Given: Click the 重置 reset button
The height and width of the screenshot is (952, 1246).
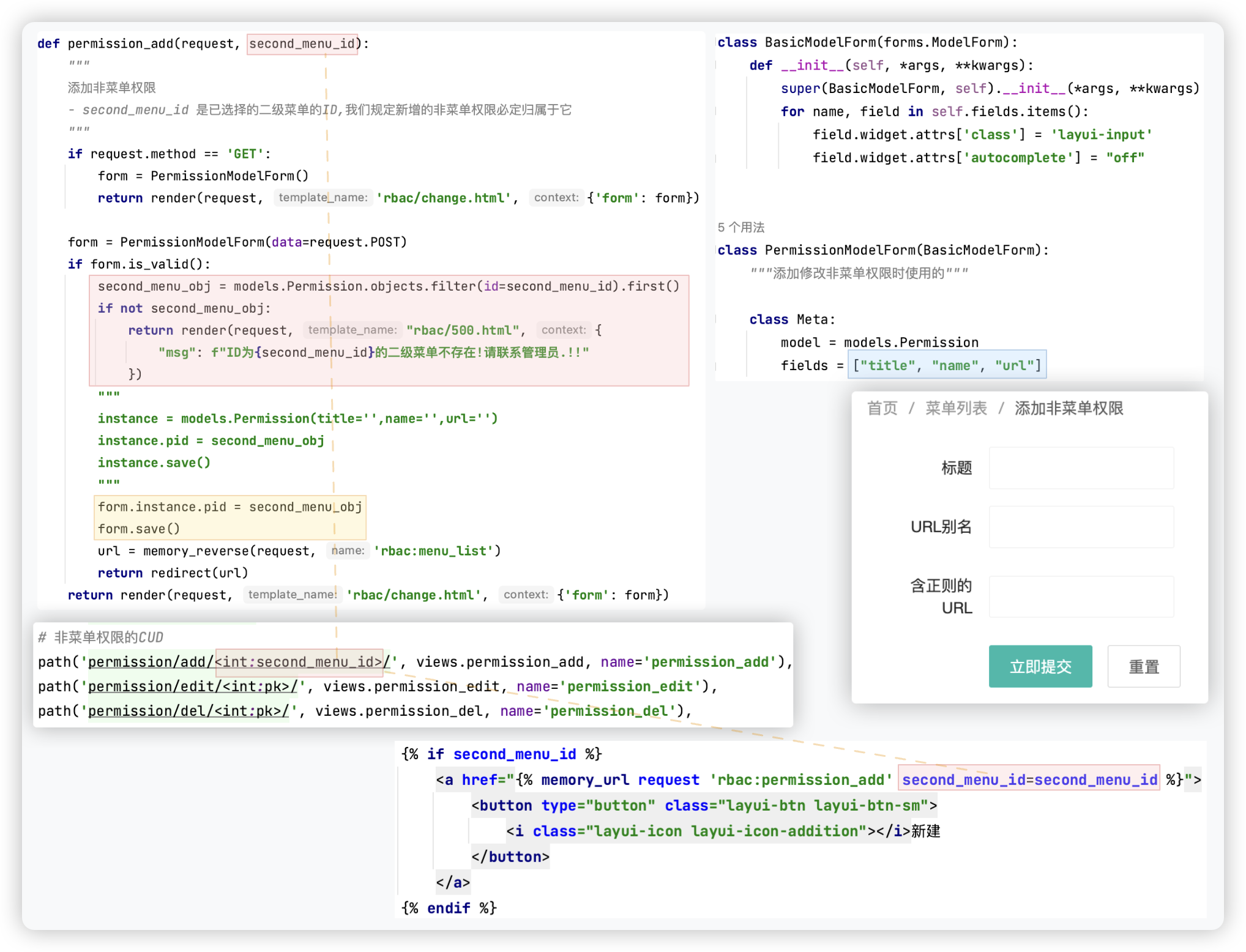Looking at the screenshot, I should click(1143, 666).
